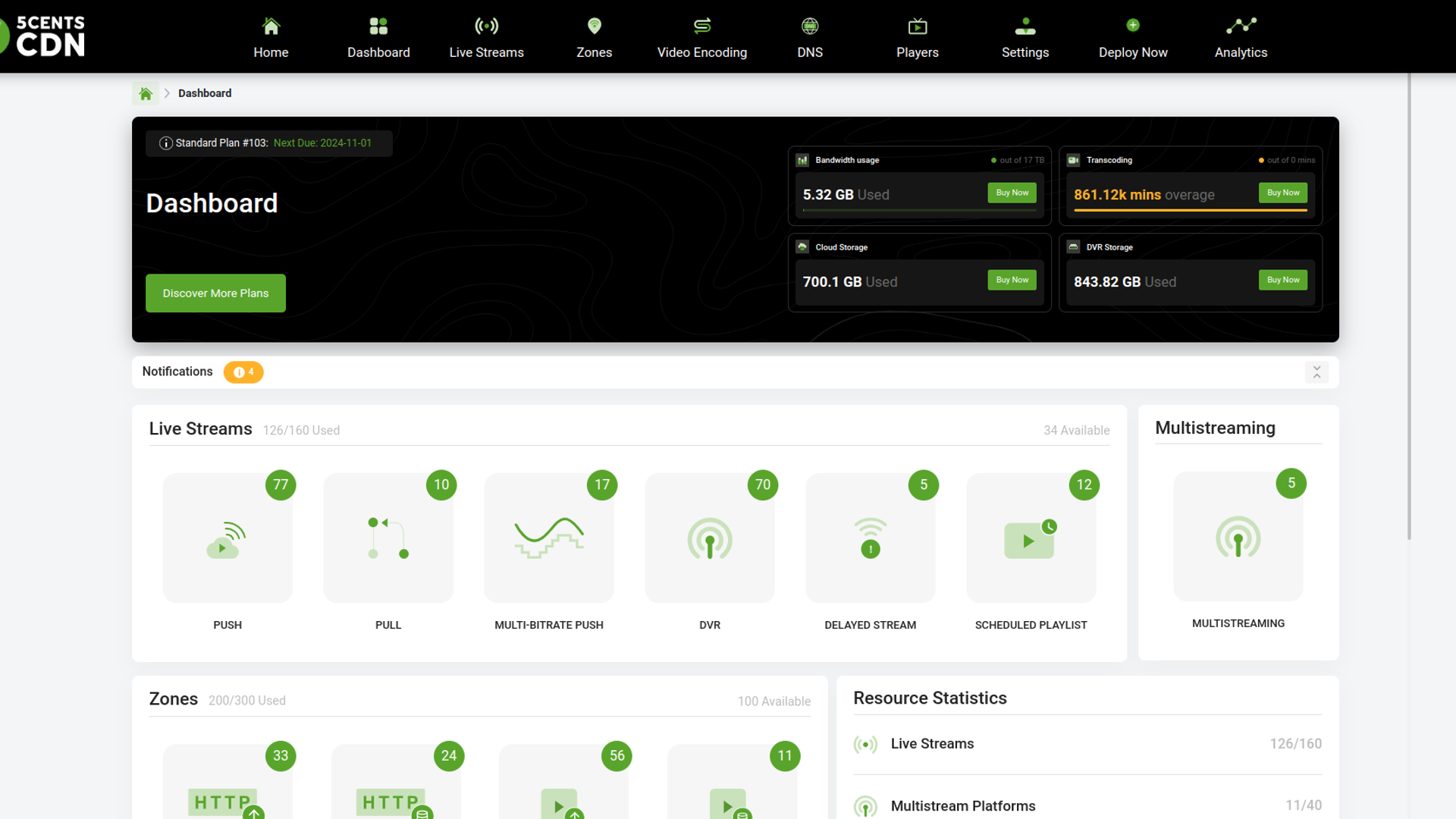
Task: Click the Dashboard breadcrumb text
Action: coord(205,93)
